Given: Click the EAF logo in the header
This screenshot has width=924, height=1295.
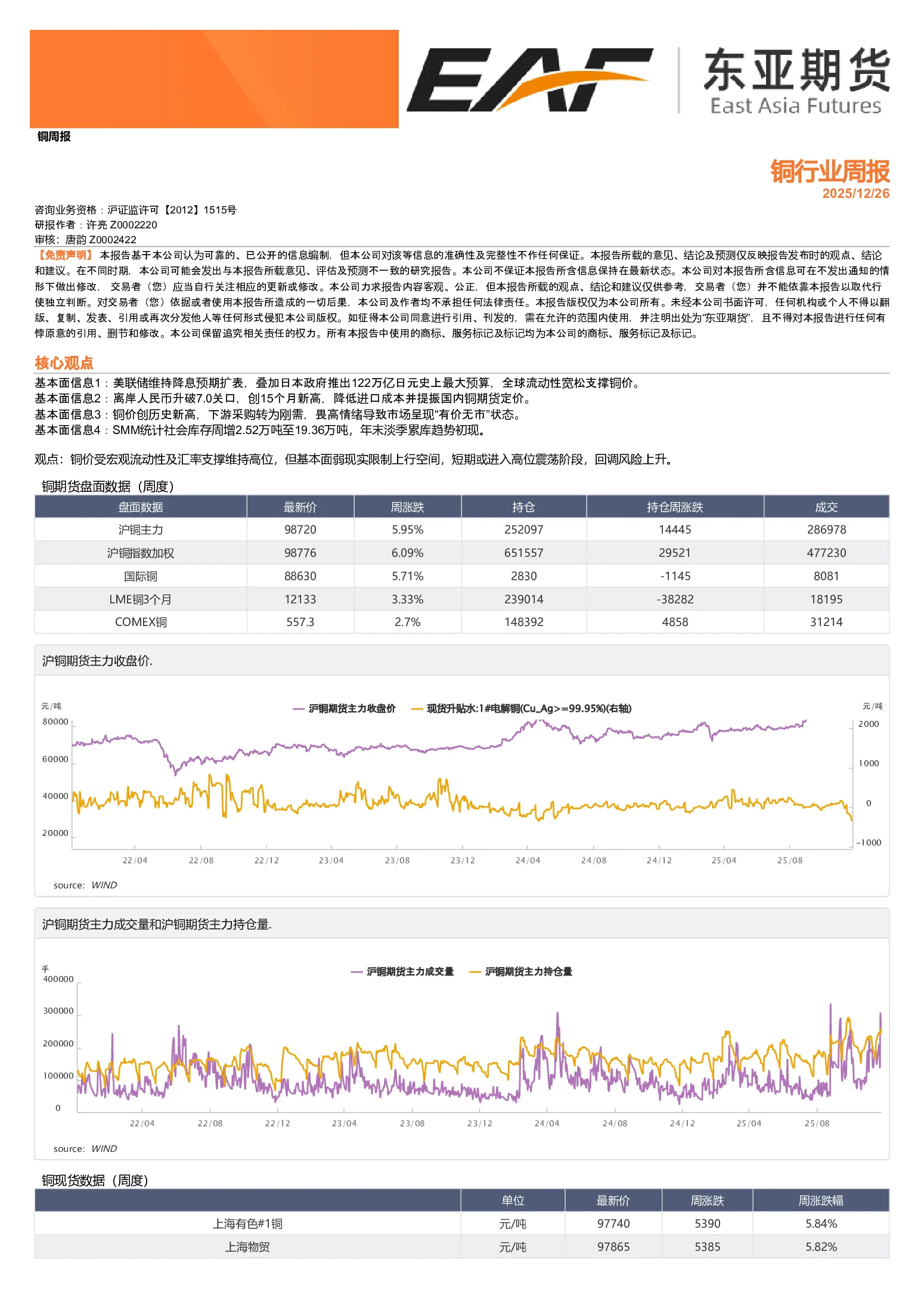Looking at the screenshot, I should coord(529,79).
